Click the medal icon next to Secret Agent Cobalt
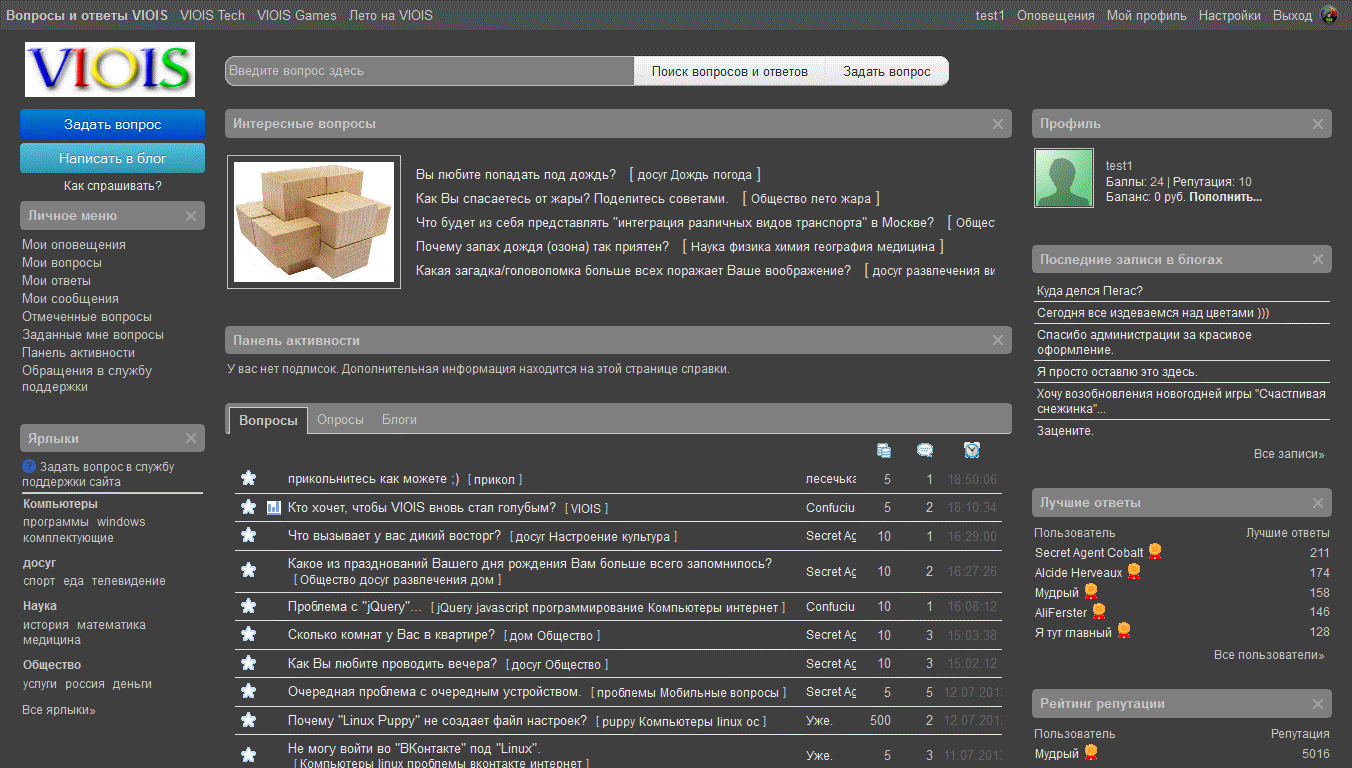The width and height of the screenshot is (1352, 768). (x=1155, y=551)
